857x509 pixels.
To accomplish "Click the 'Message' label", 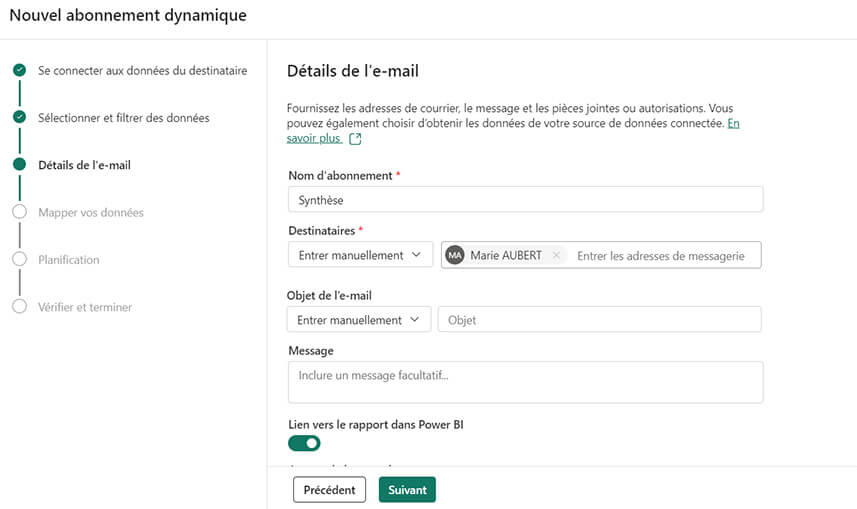I will [x=311, y=351].
